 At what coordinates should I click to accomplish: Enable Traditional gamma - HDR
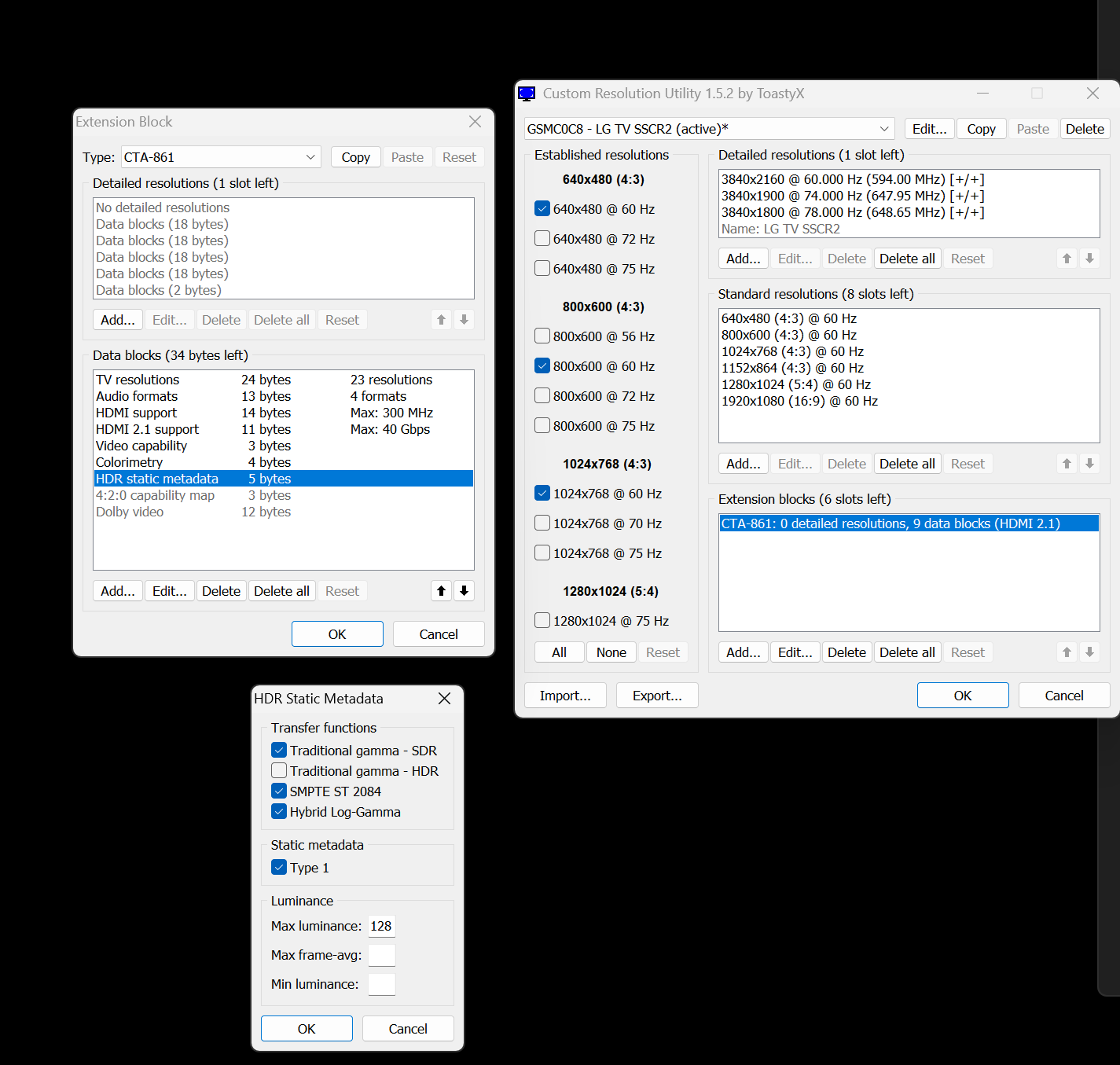pyautogui.click(x=279, y=770)
